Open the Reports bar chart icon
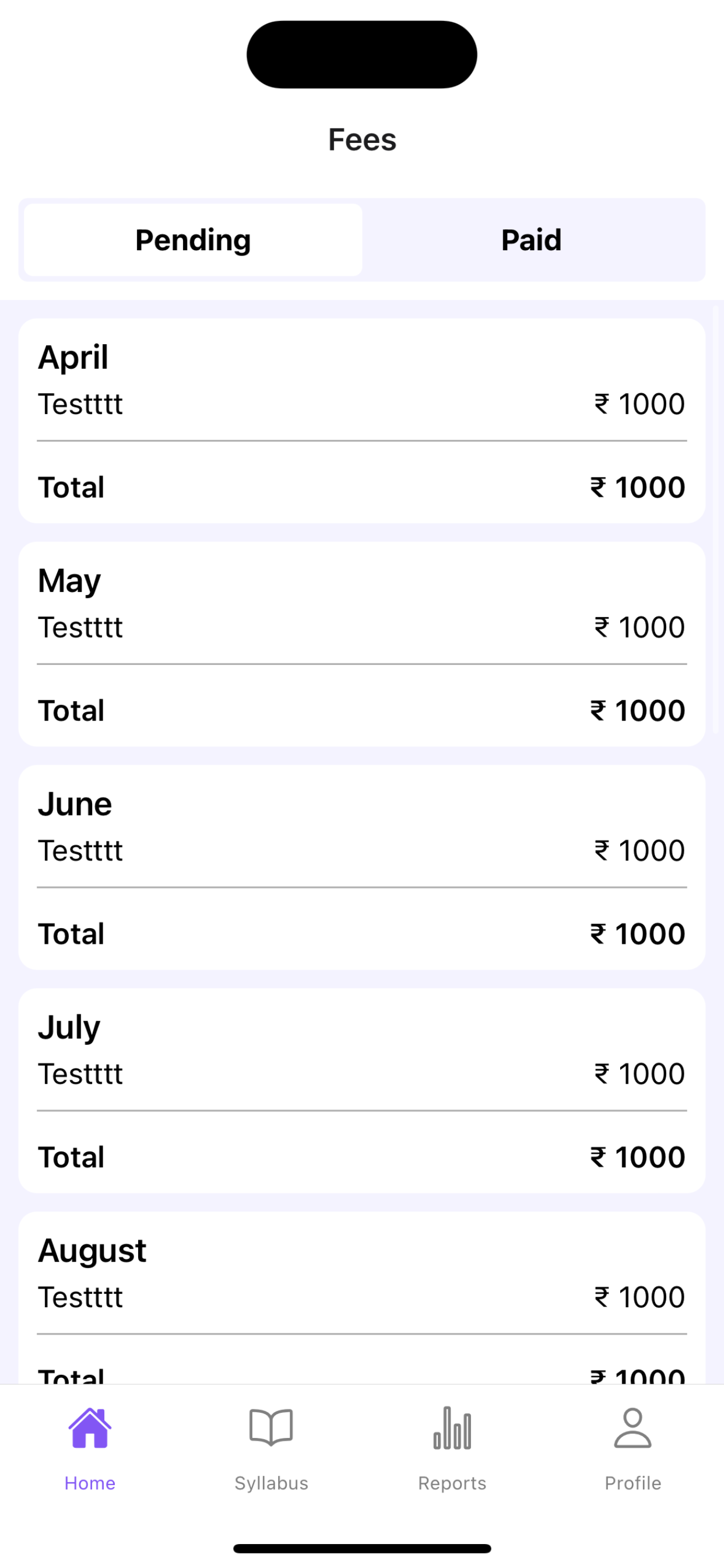Image resolution: width=724 pixels, height=1568 pixels. tap(452, 1428)
